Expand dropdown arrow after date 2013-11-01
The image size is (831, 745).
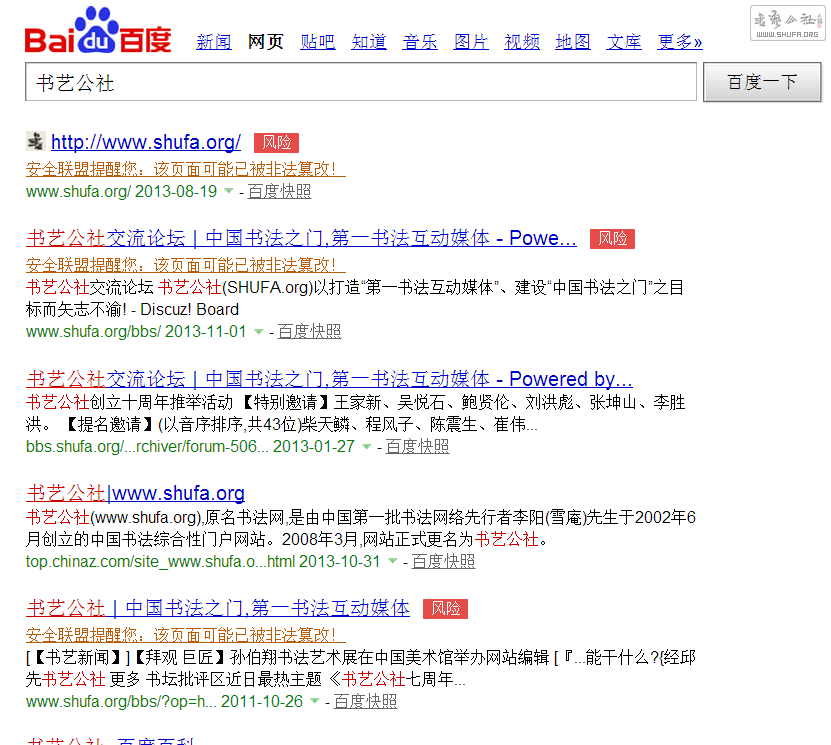259,332
